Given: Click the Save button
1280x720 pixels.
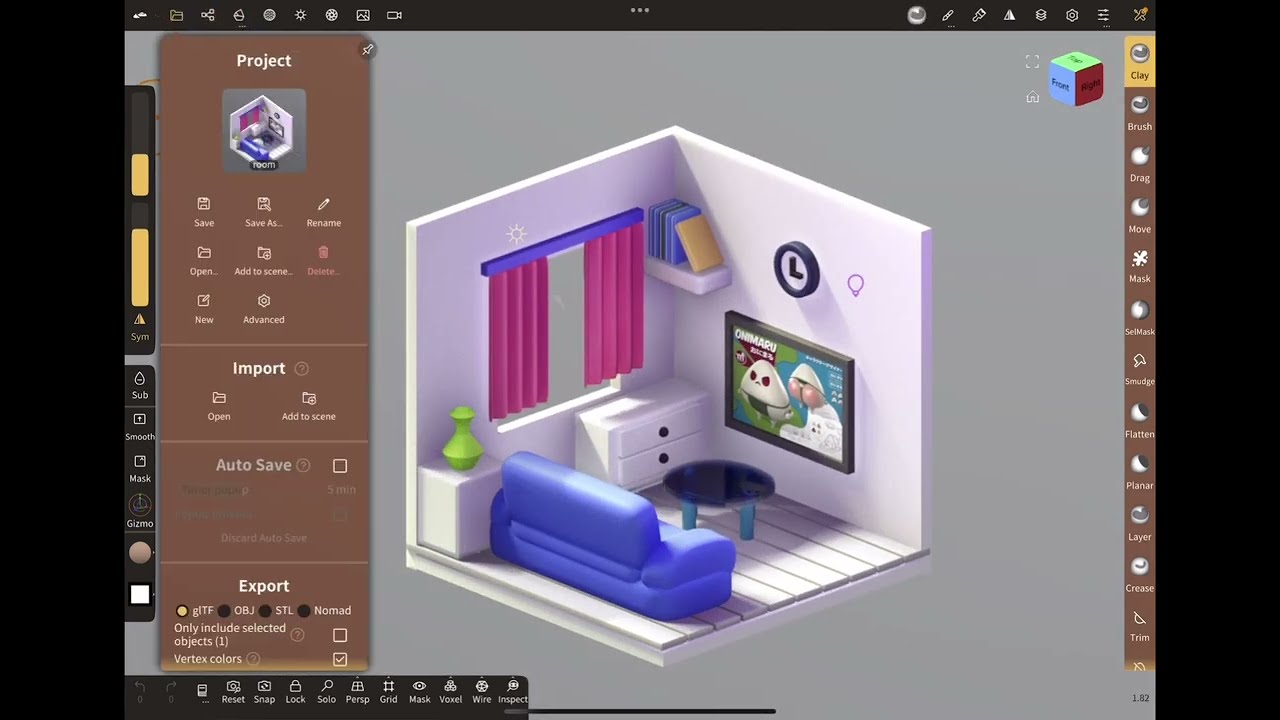Looking at the screenshot, I should click(204, 212).
